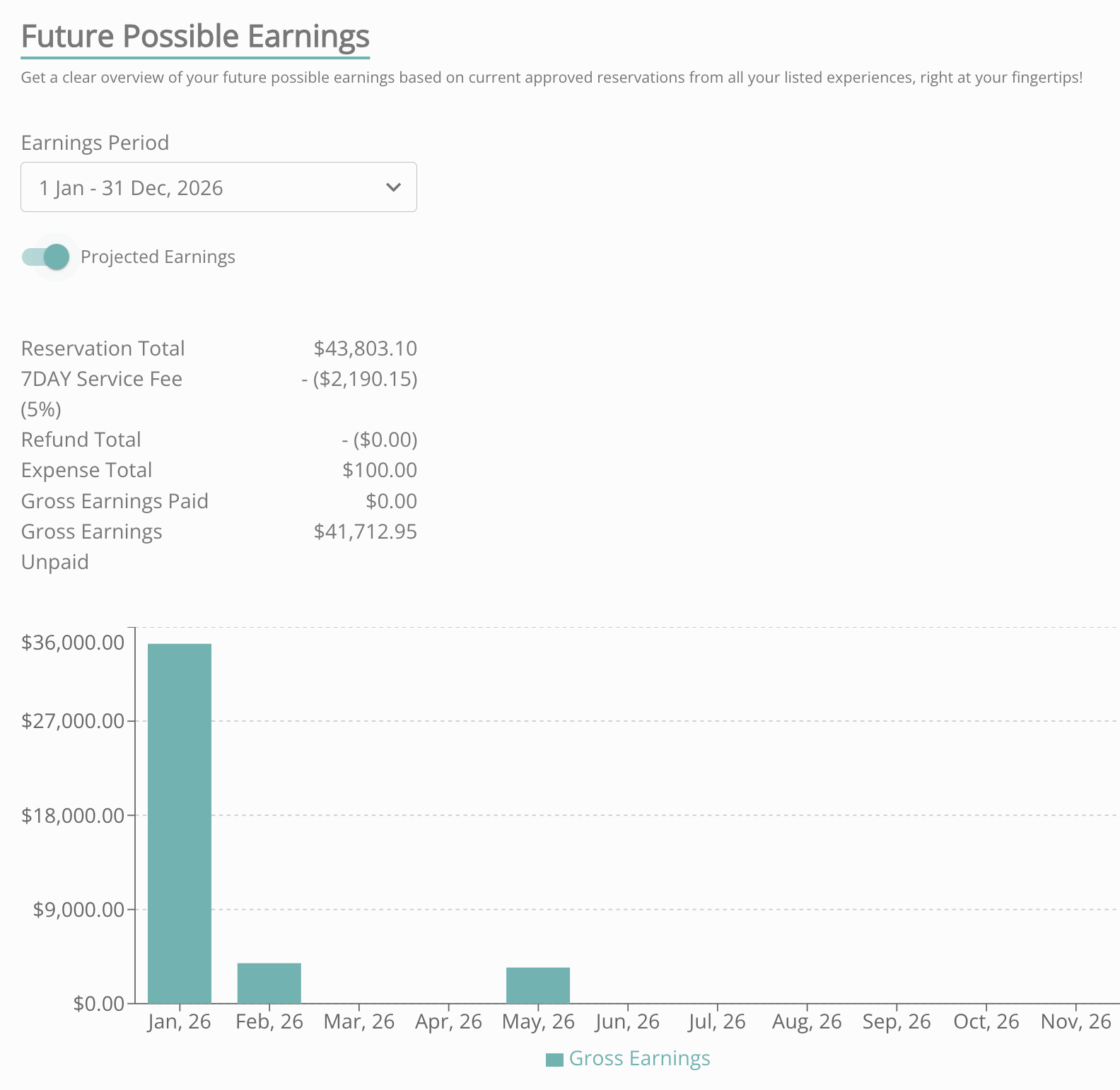The width and height of the screenshot is (1120, 1090).
Task: Toggle the Projected Earnings switch
Action: 47,257
